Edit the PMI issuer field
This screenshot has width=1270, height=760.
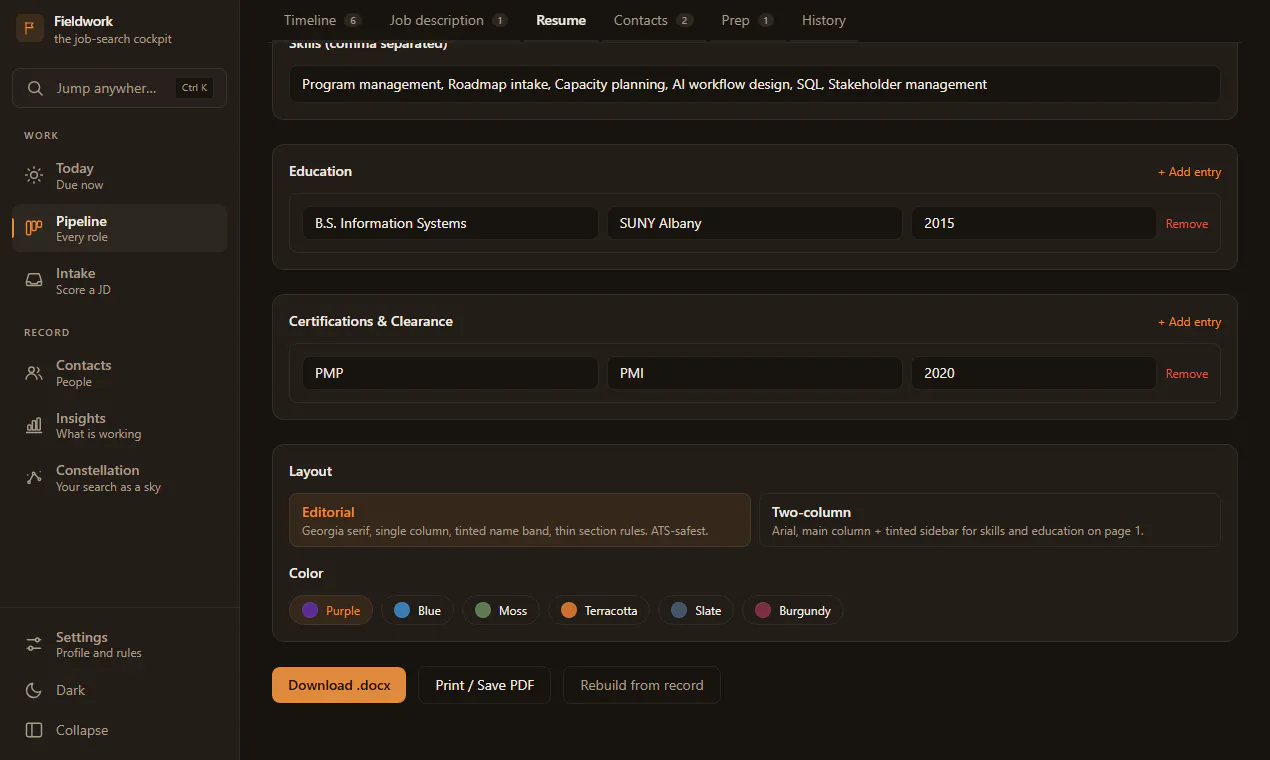coord(755,373)
